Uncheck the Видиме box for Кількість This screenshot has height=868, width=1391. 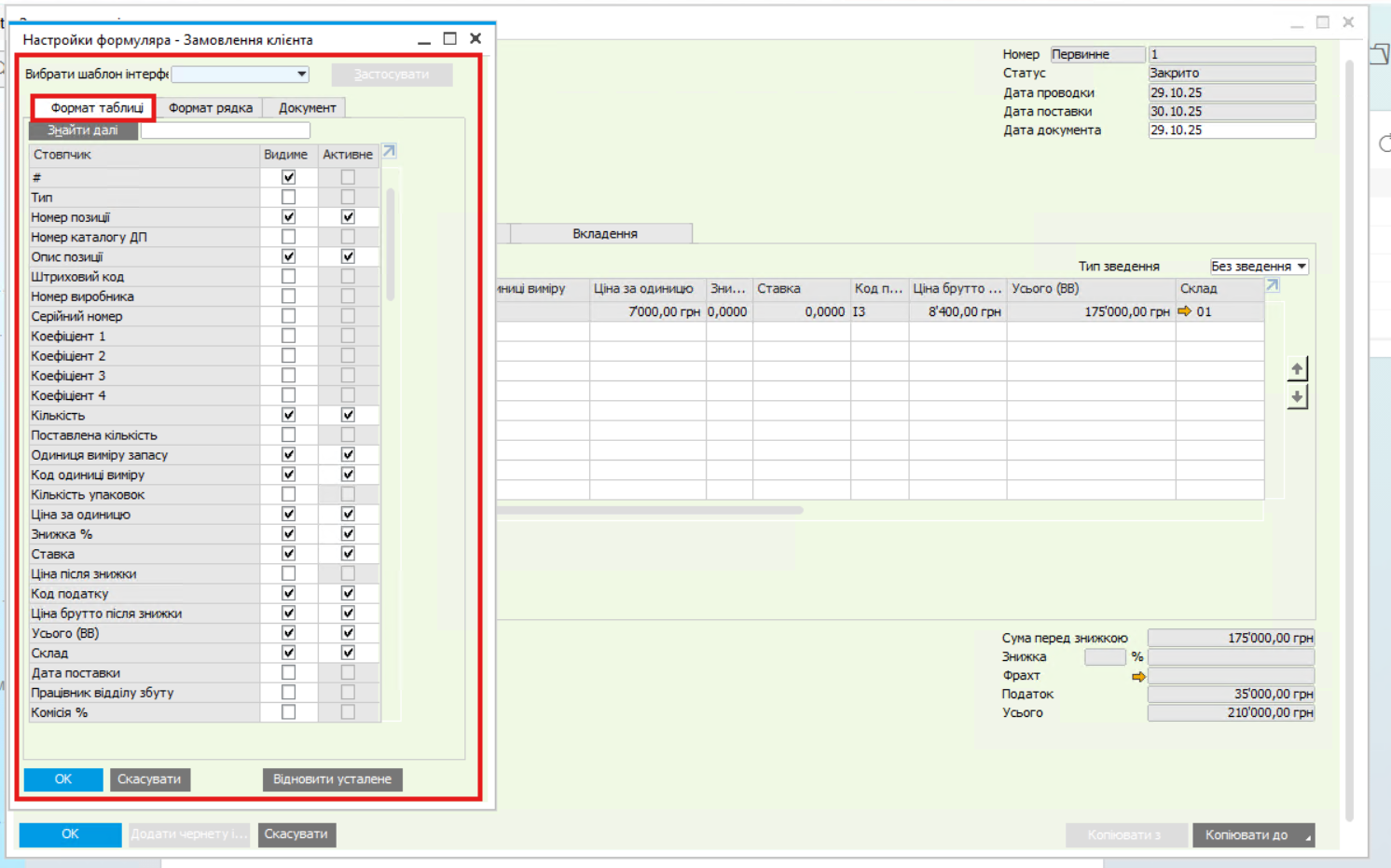click(289, 415)
